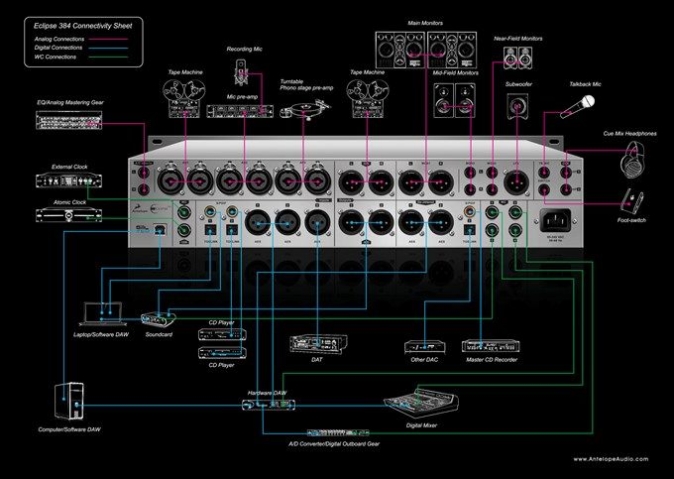Click the DAT recorder icon

[x=318, y=344]
